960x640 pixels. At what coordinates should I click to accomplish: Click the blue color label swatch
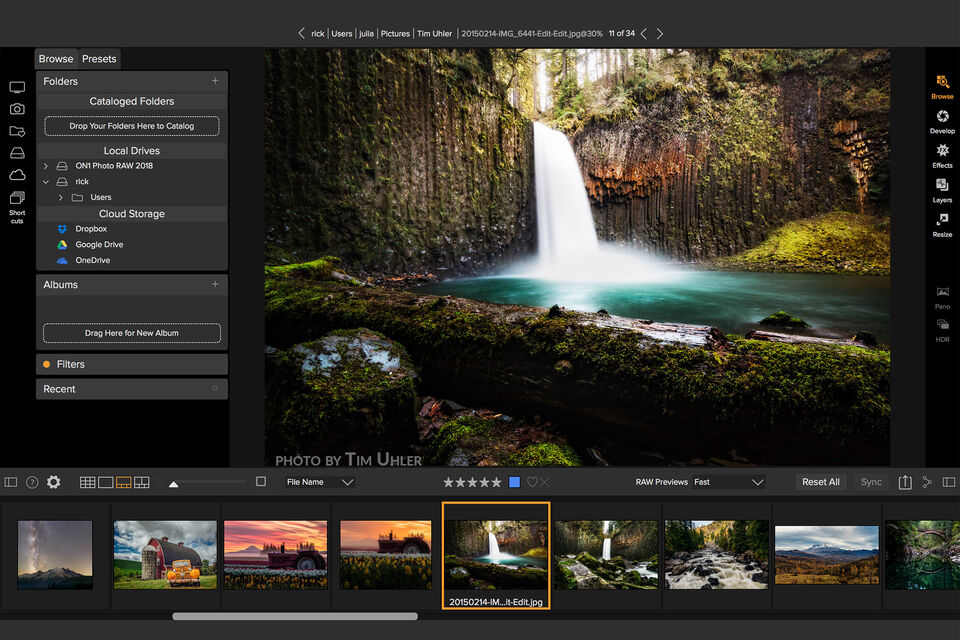(x=514, y=482)
